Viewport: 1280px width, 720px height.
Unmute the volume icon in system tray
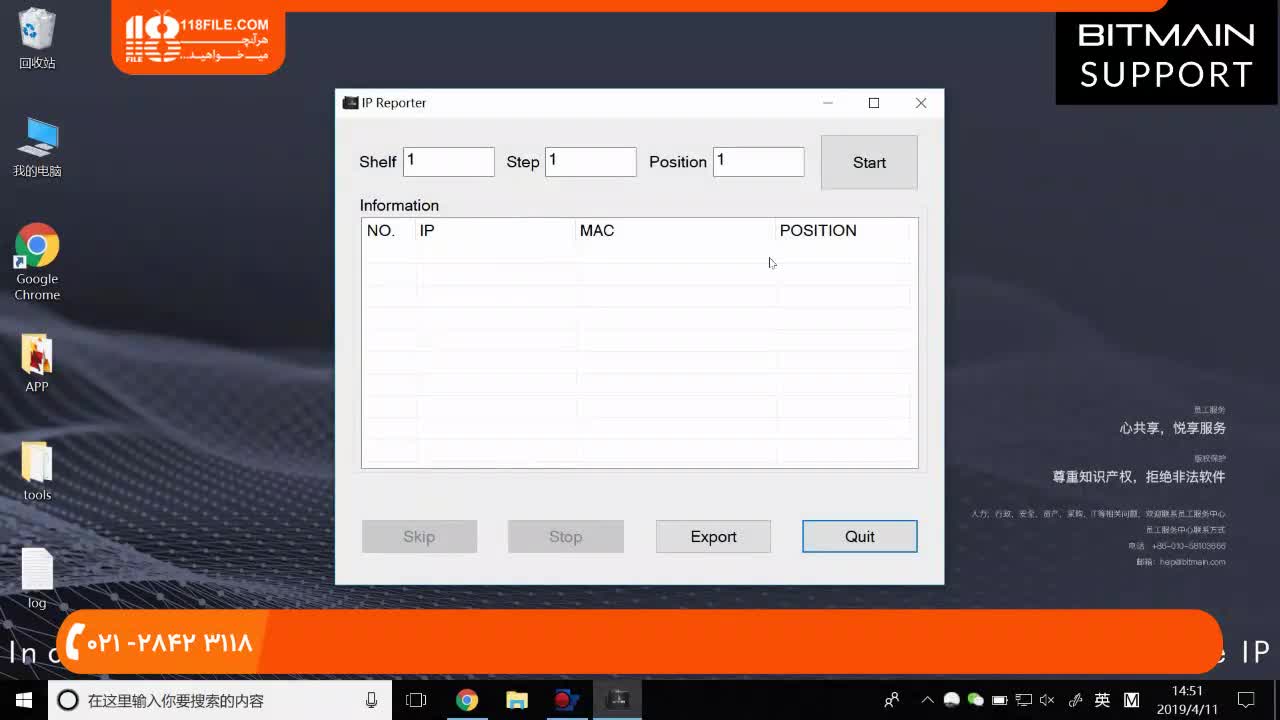(x=1047, y=700)
